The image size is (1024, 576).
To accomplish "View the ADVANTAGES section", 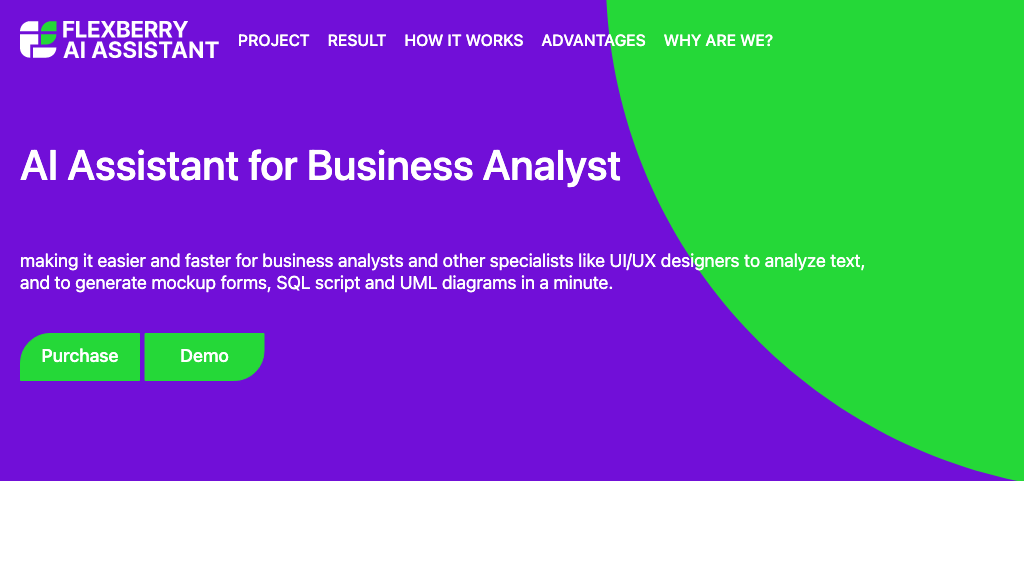I will tap(593, 41).
